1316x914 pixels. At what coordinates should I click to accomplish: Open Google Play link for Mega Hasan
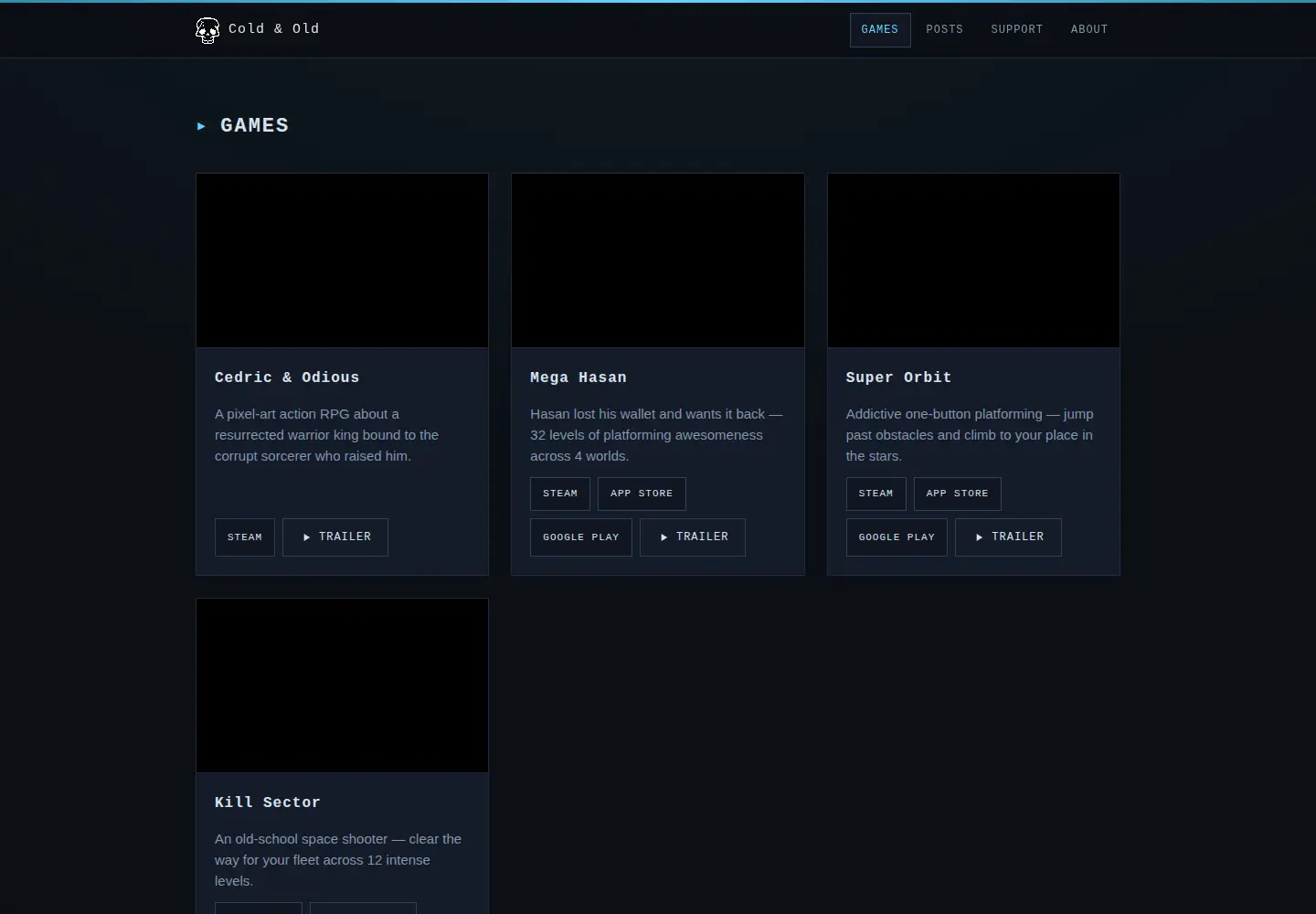tap(581, 537)
